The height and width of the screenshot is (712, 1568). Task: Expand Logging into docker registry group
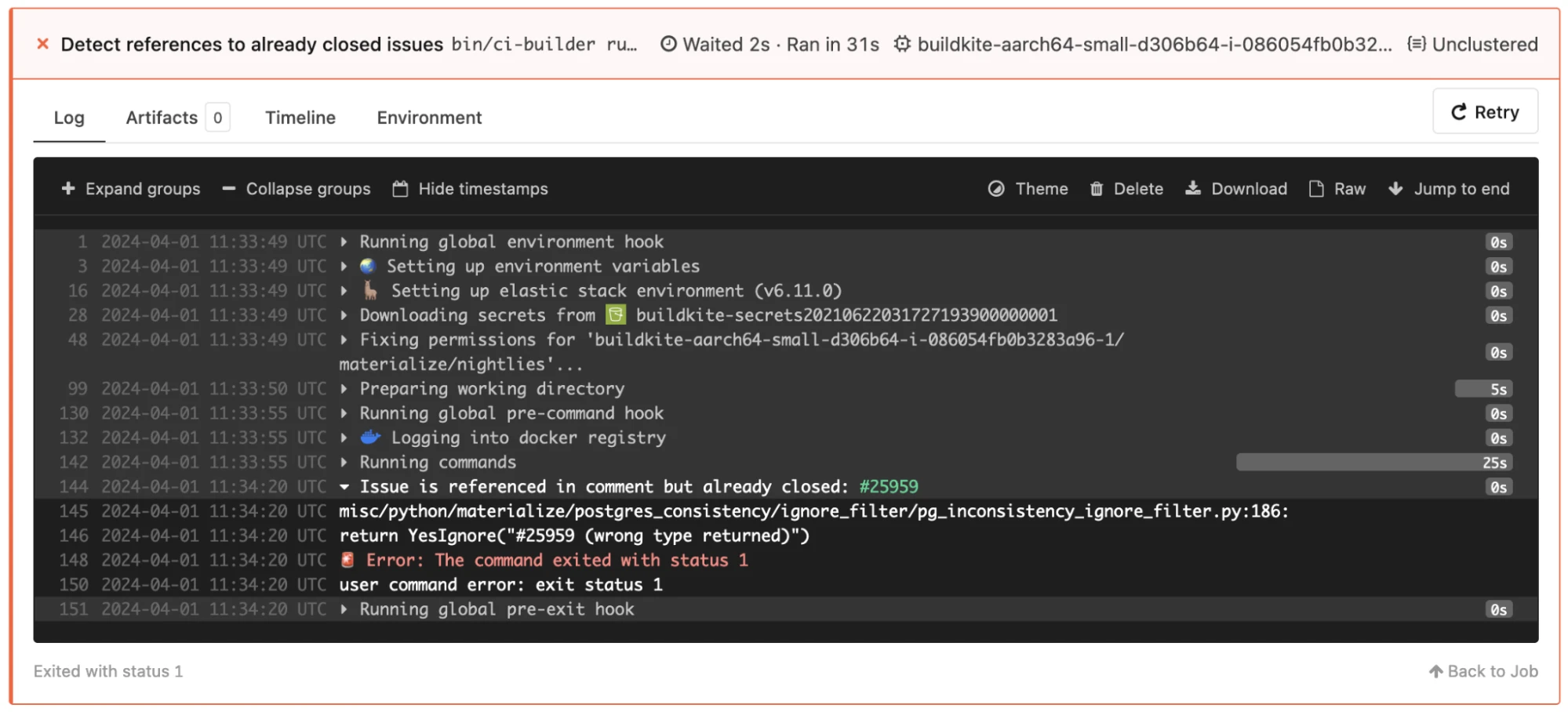344,437
